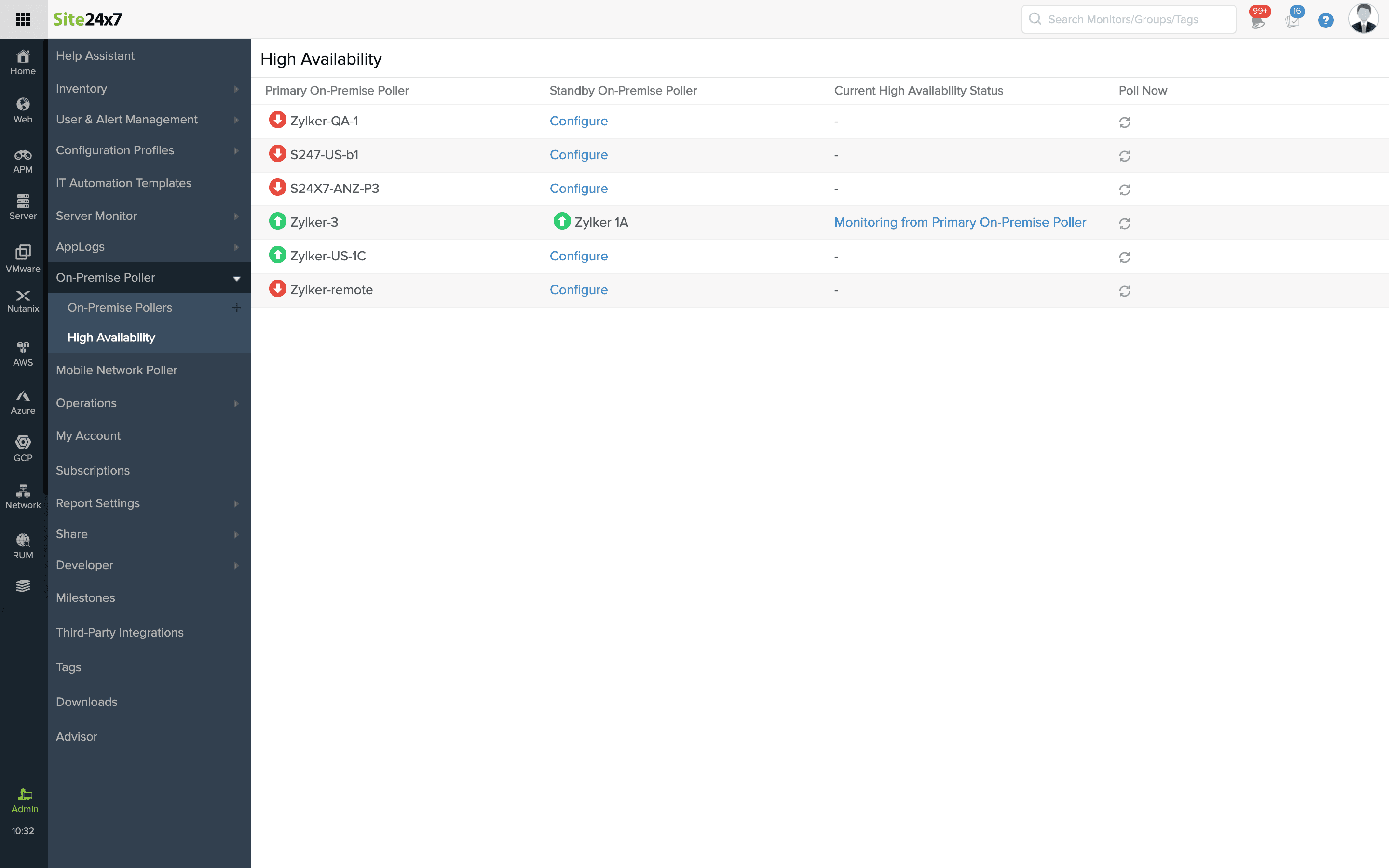Toggle poll refresh for S247-US-b1
Image resolution: width=1389 pixels, height=868 pixels.
pos(1125,155)
